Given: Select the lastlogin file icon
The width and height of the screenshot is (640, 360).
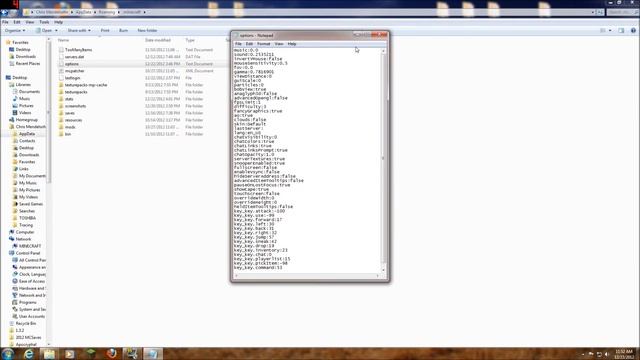Looking at the screenshot, I should click(x=61, y=78).
